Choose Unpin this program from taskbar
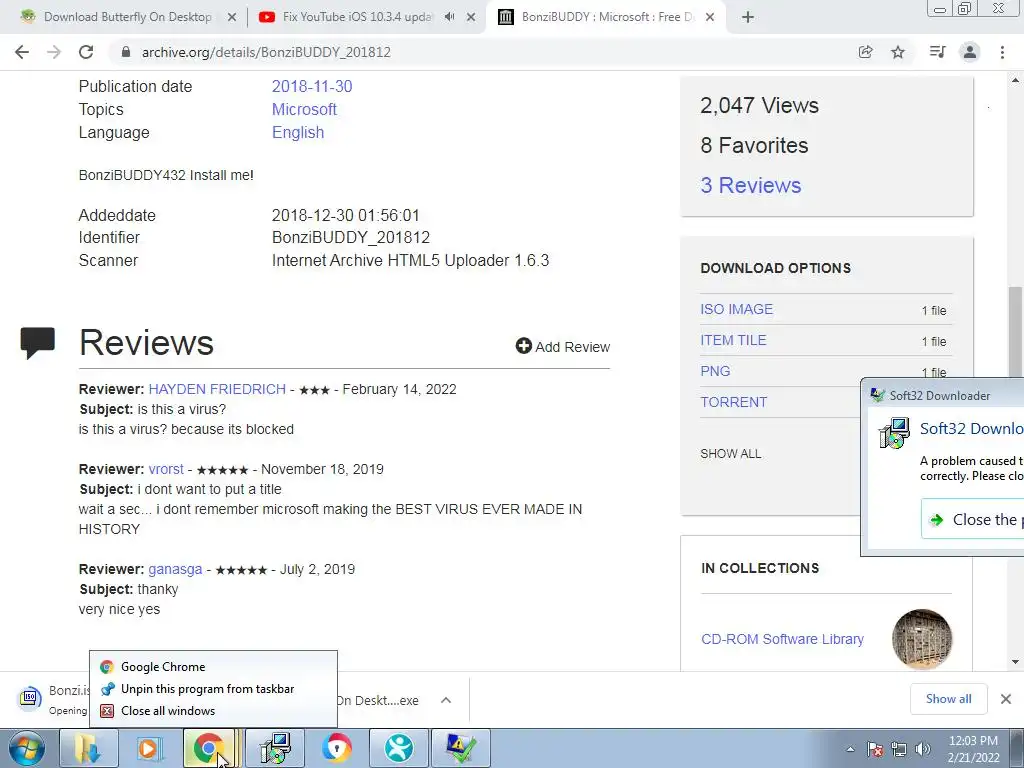 213,689
